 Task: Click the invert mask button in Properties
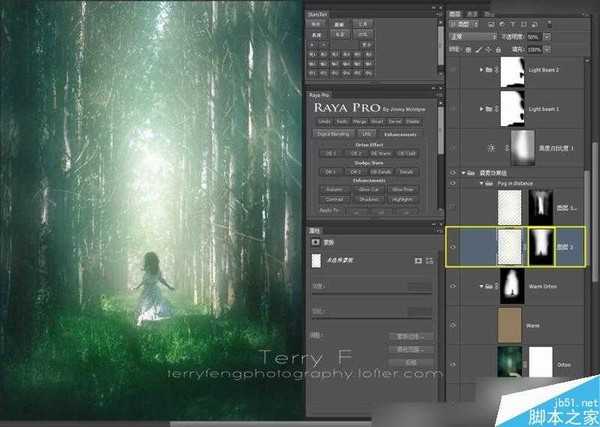click(x=411, y=362)
